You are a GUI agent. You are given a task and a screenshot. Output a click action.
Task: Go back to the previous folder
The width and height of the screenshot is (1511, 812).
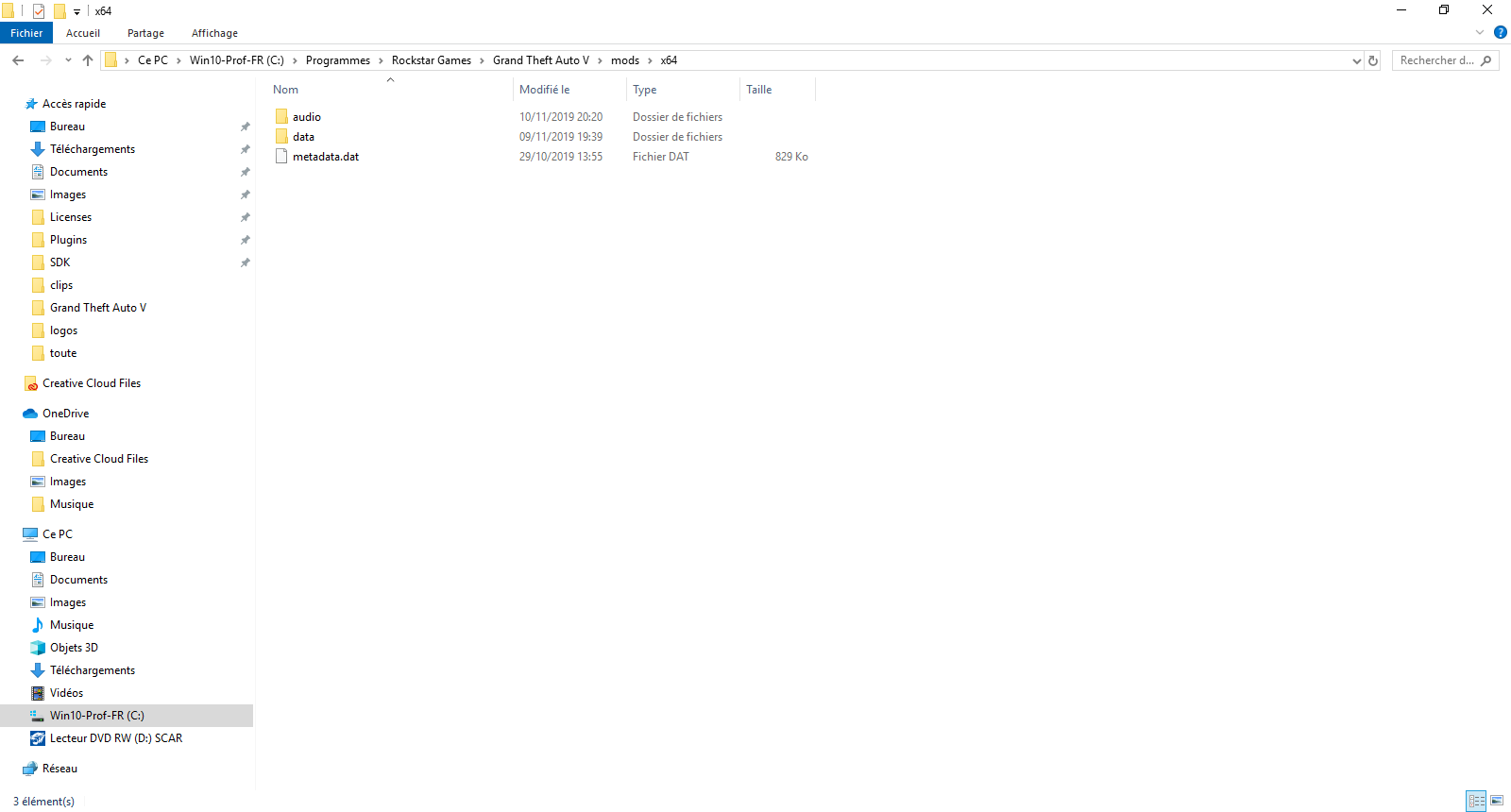click(18, 60)
